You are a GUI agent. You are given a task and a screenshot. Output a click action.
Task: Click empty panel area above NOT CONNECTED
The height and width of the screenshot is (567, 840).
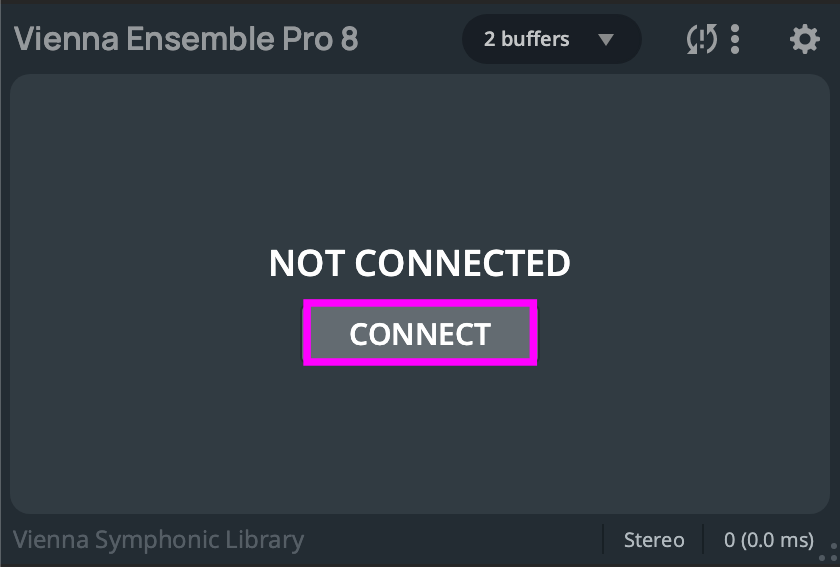[420, 160]
